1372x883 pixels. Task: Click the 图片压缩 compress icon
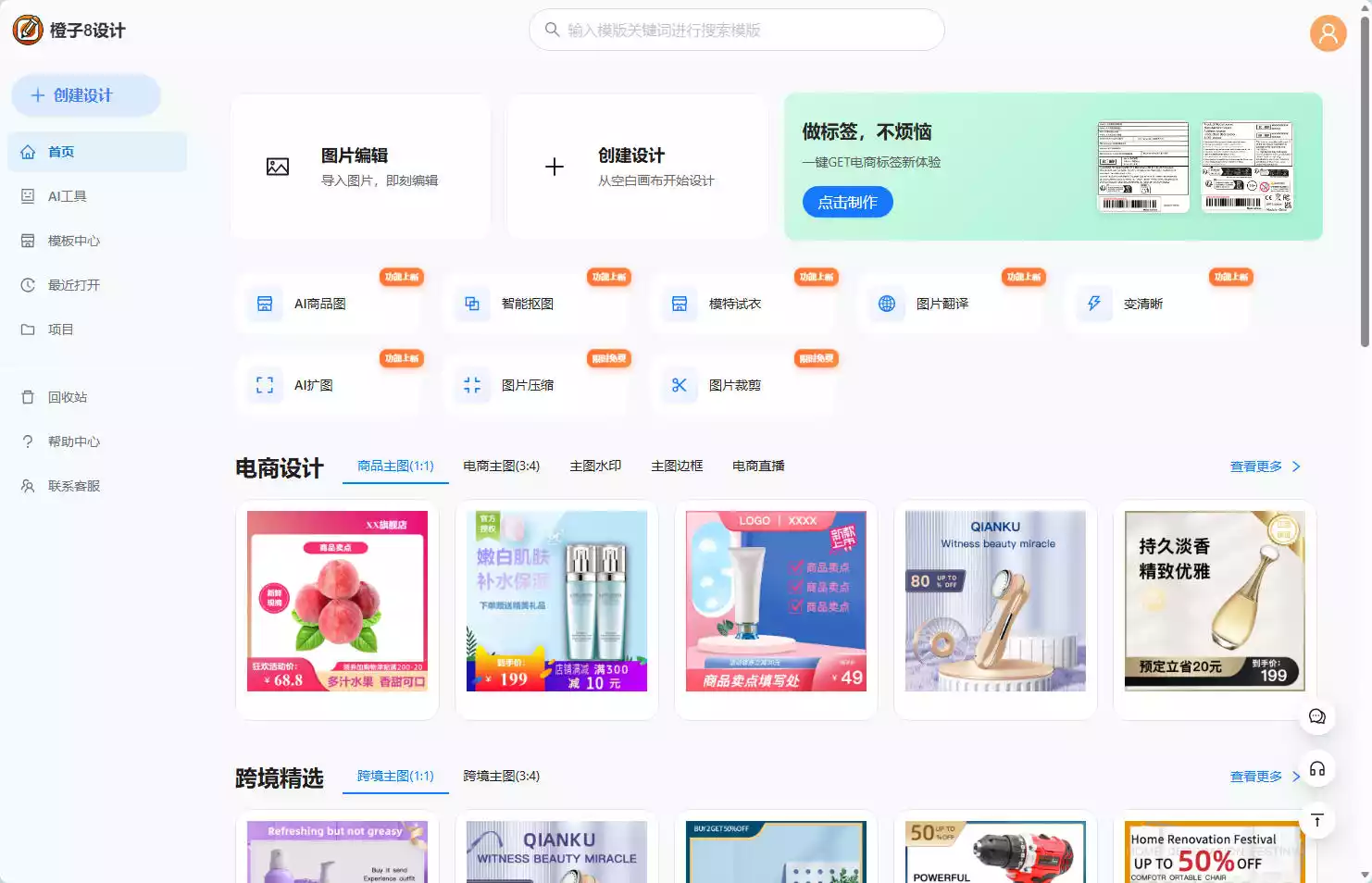pyautogui.click(x=472, y=385)
